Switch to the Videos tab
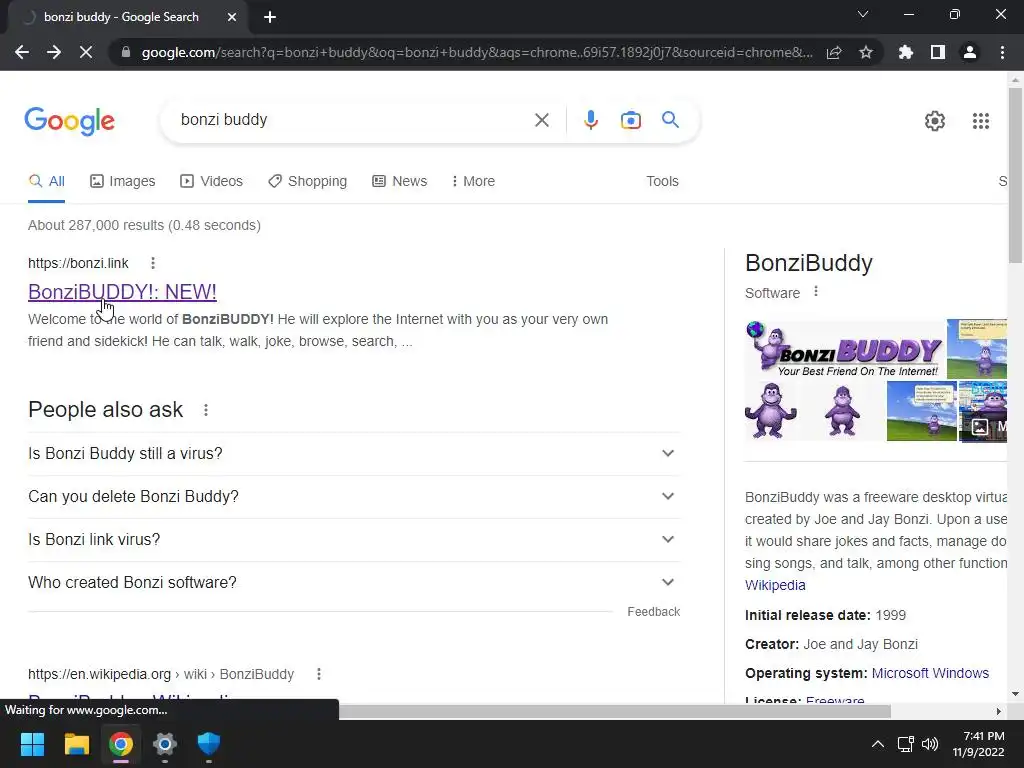This screenshot has width=1024, height=768. 212,182
